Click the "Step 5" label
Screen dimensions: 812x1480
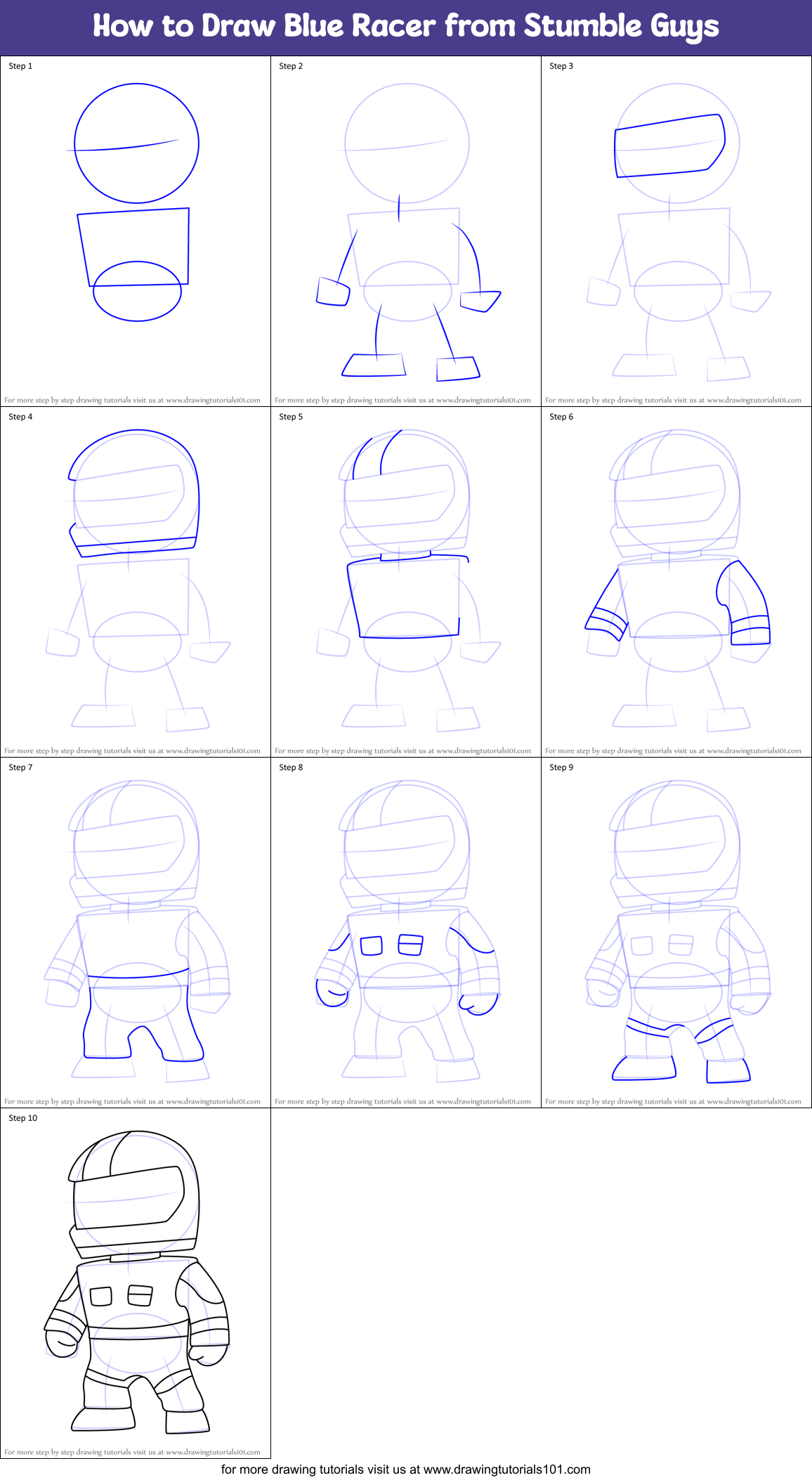(x=291, y=417)
